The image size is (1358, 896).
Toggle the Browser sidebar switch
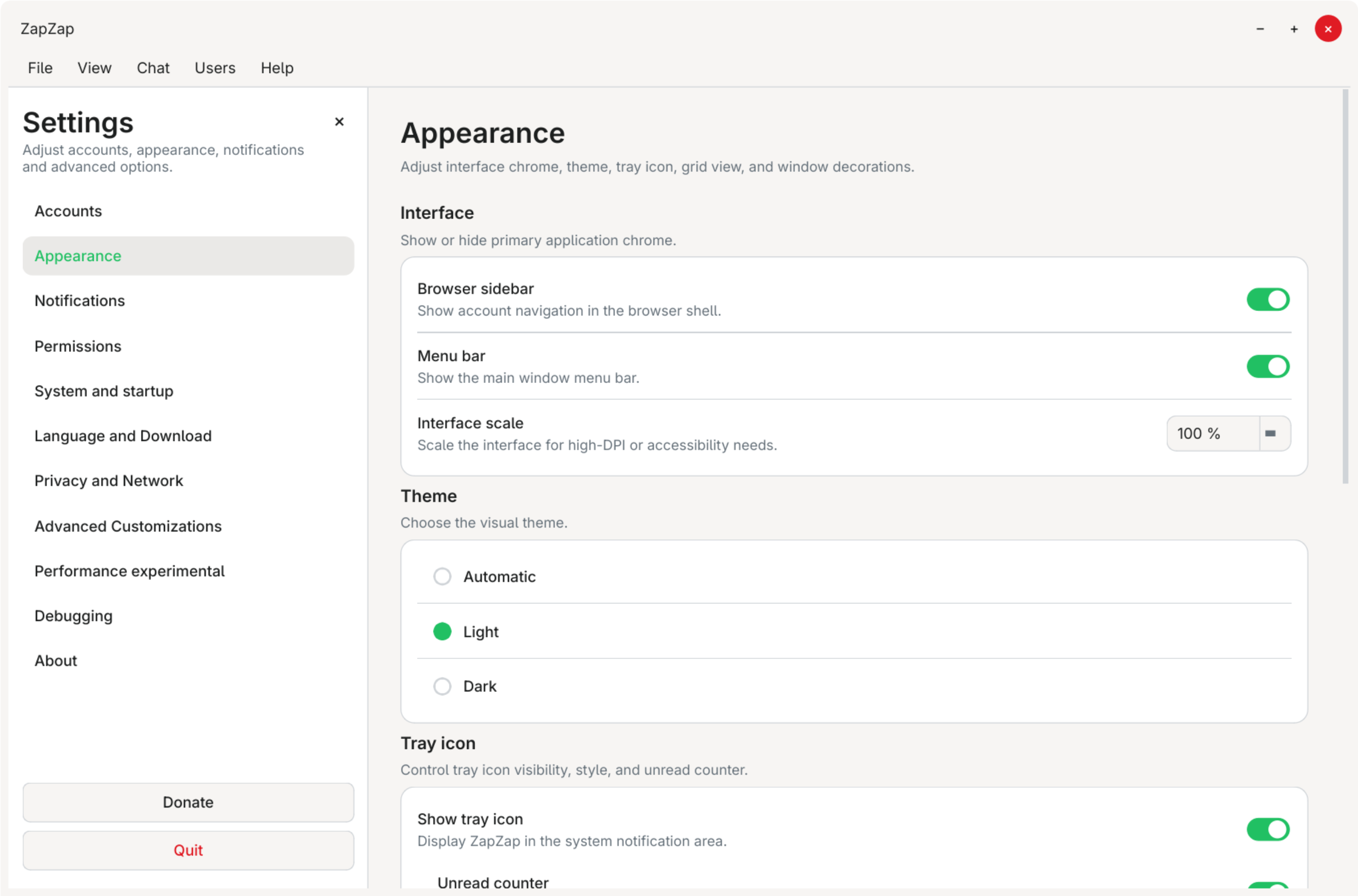(x=1267, y=299)
